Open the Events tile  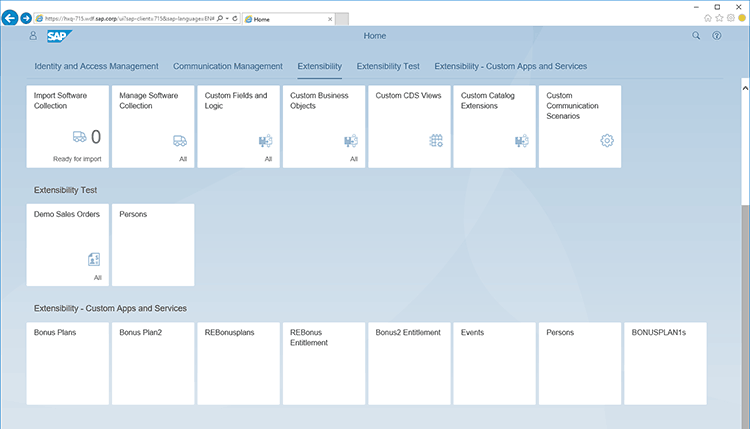495,363
